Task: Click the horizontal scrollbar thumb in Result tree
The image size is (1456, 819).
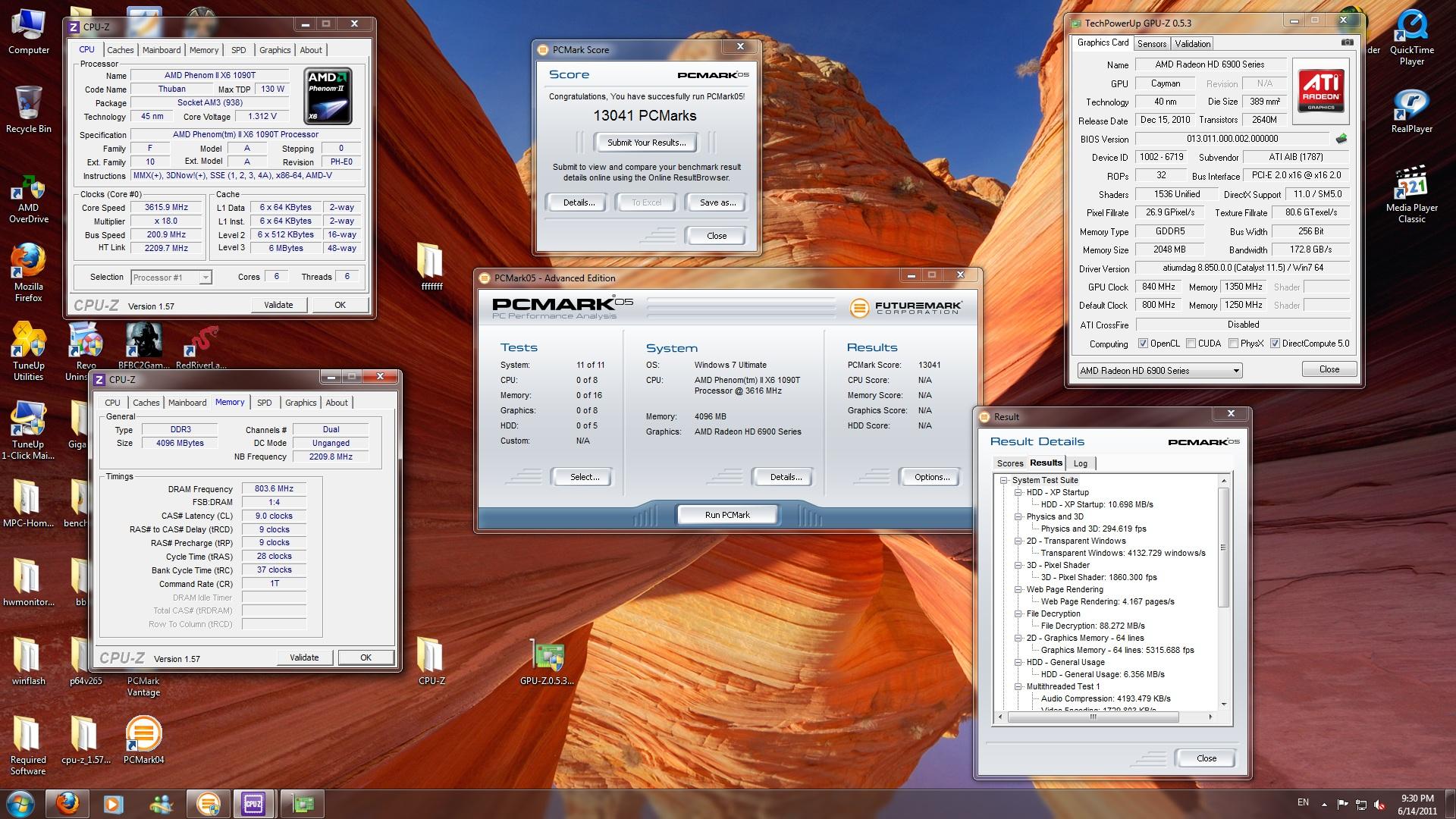Action: click(x=1092, y=717)
